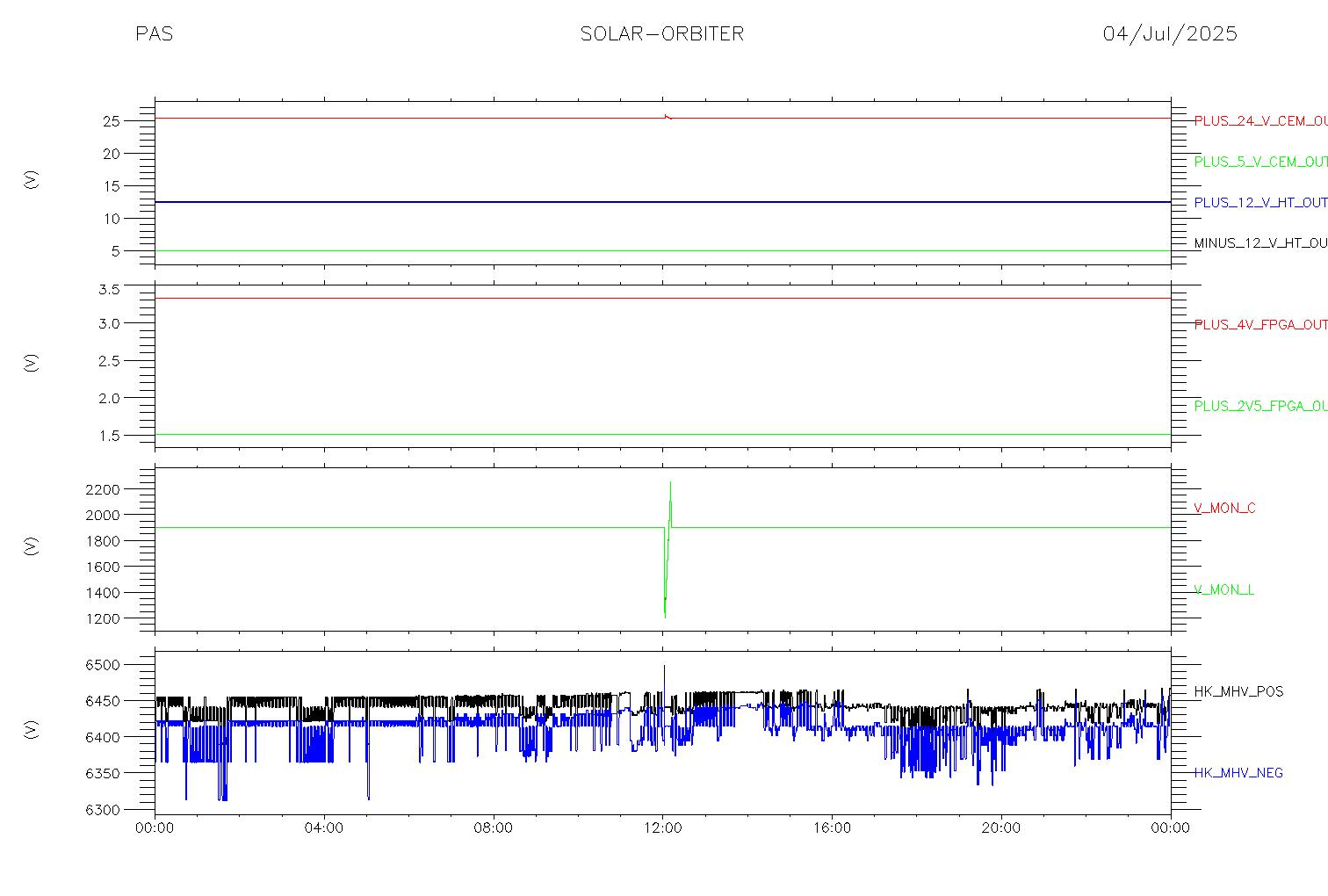Click the 6400 tick on MHV panel axis
This screenshot has height=896, width=1328.
click(x=102, y=737)
